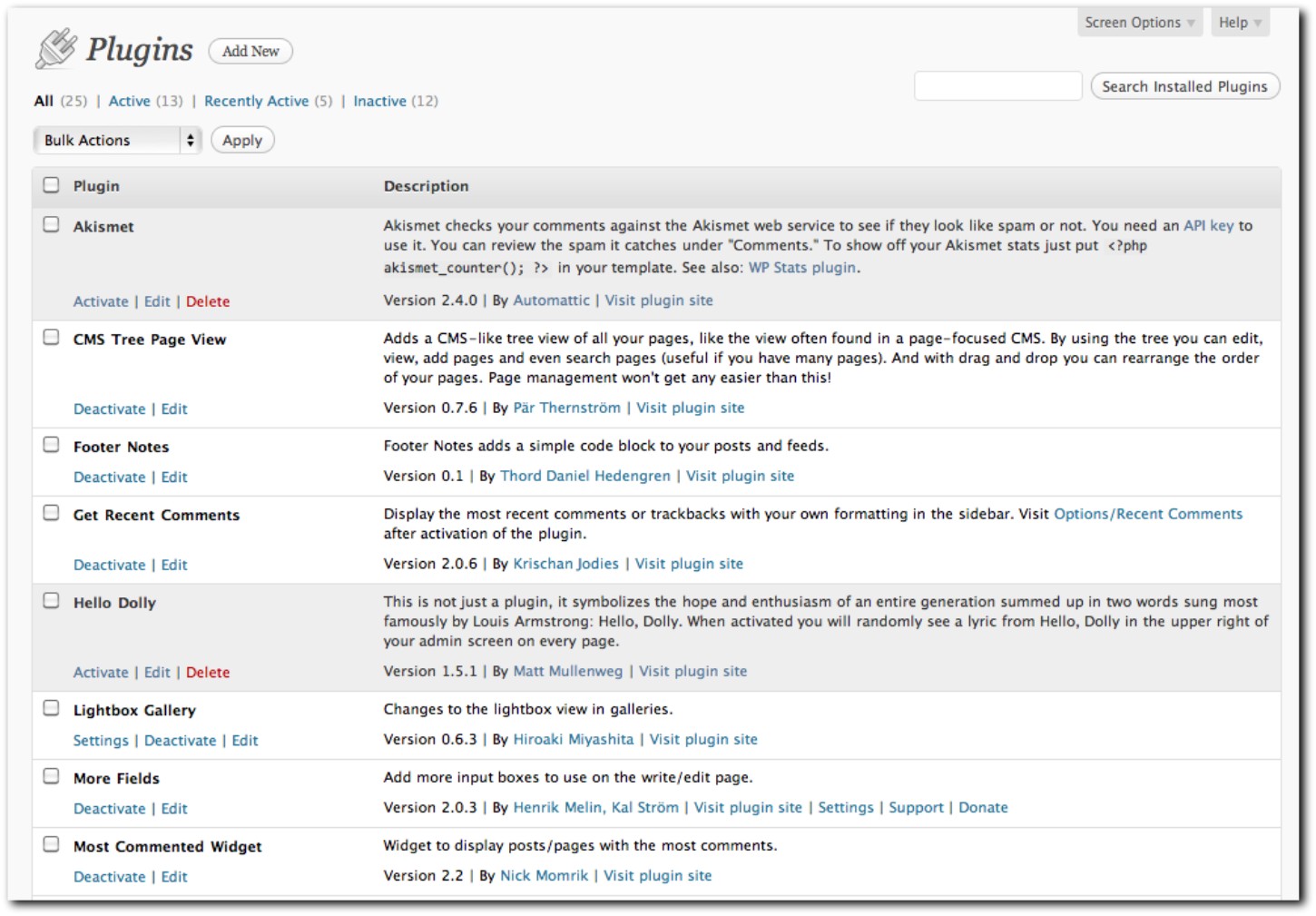Visit the CMS Tree Page View site

691,409
